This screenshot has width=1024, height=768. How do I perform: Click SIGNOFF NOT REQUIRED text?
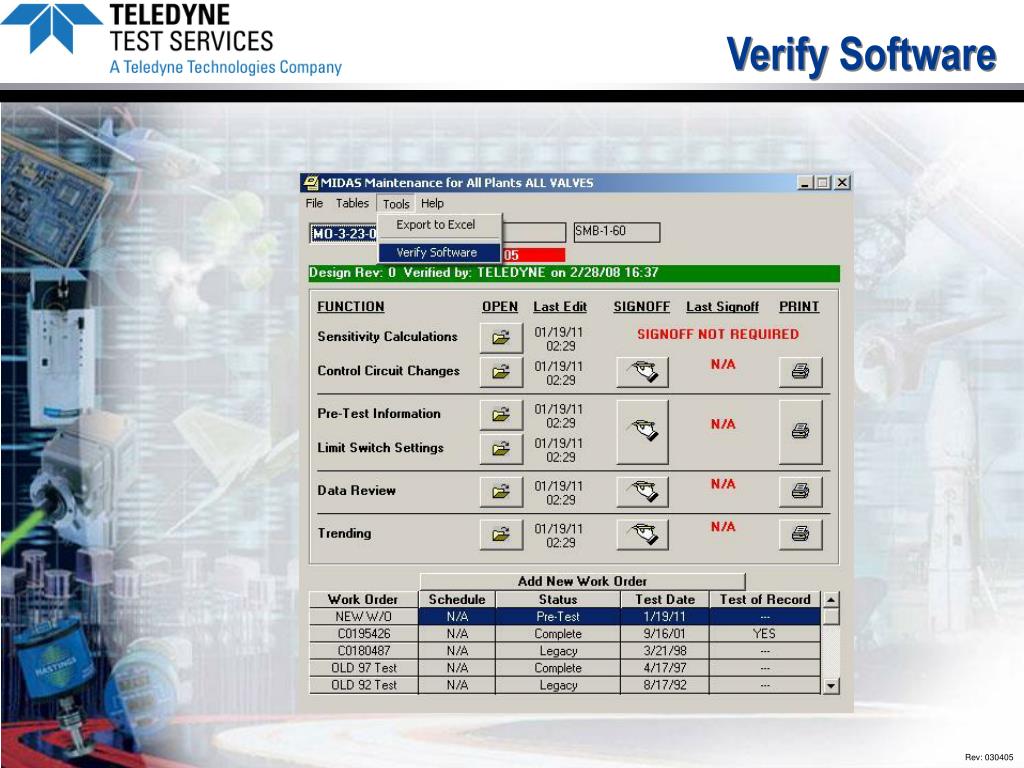[x=718, y=334]
